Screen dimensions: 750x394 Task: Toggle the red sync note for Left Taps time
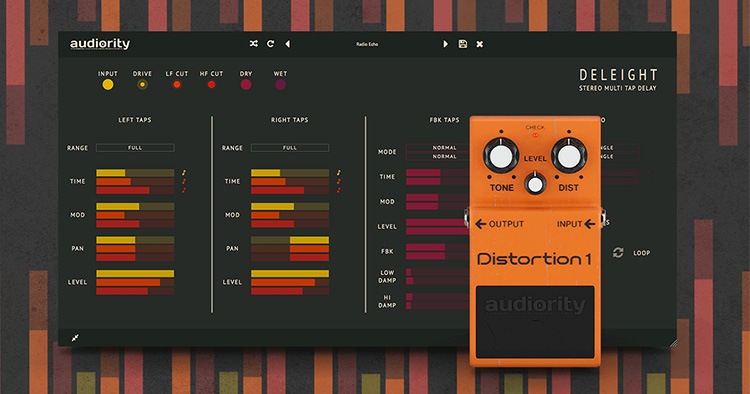pos(184,190)
